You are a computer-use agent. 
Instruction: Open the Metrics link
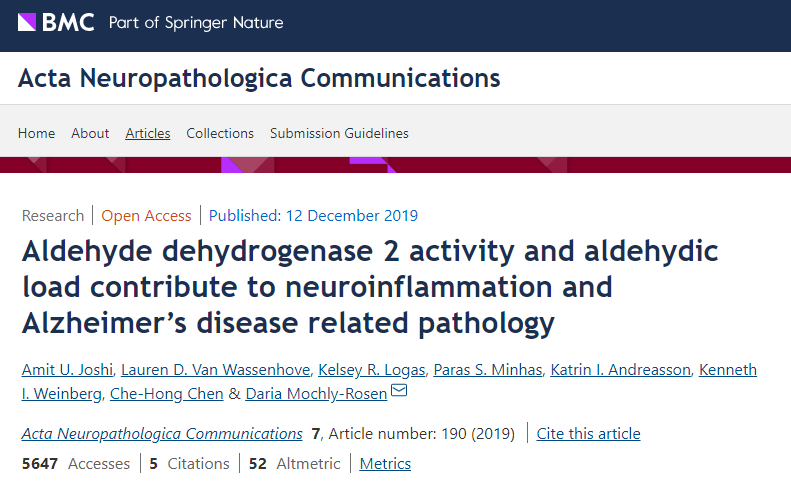pos(385,463)
